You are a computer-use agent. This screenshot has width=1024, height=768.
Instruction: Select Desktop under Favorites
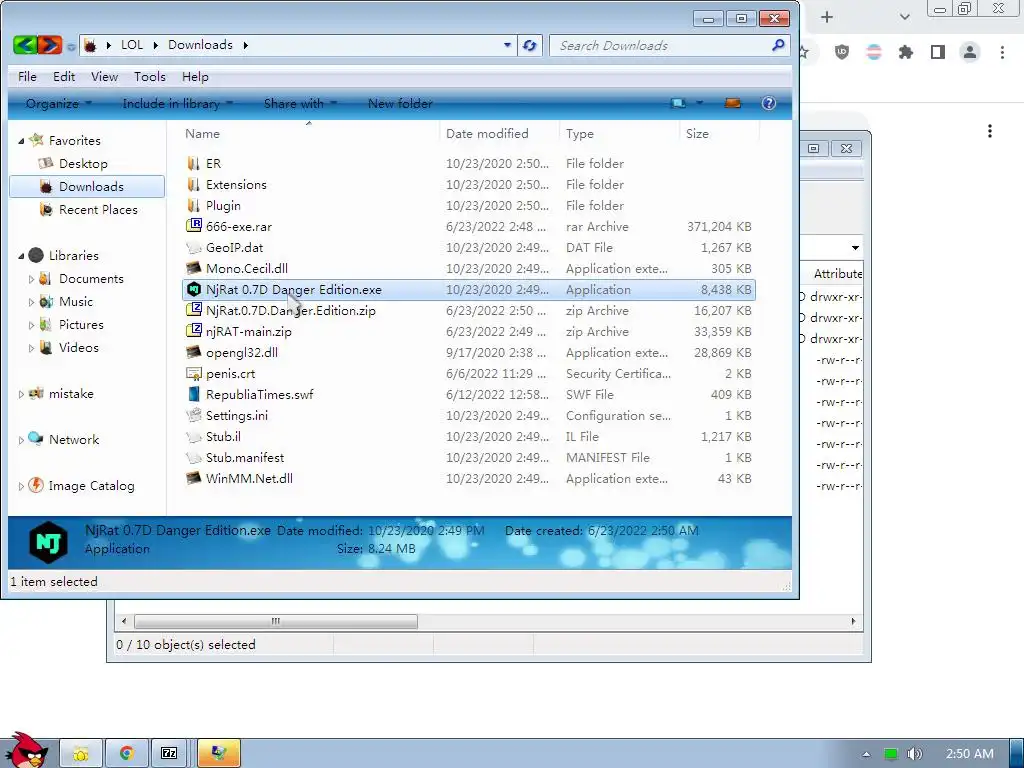click(x=83, y=164)
